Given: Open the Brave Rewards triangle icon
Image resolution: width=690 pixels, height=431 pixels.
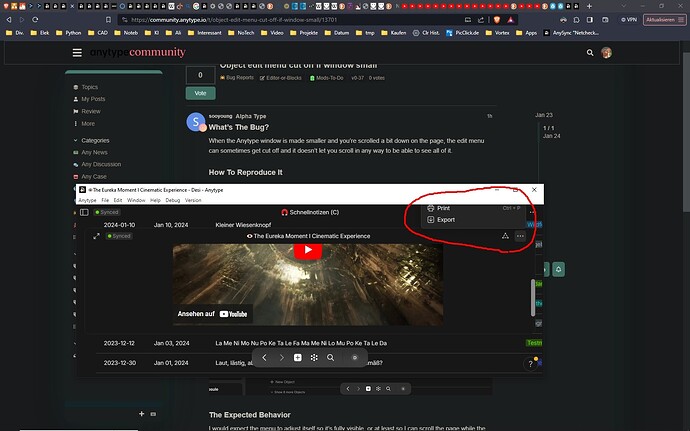Looking at the screenshot, I should pyautogui.click(x=510, y=20).
